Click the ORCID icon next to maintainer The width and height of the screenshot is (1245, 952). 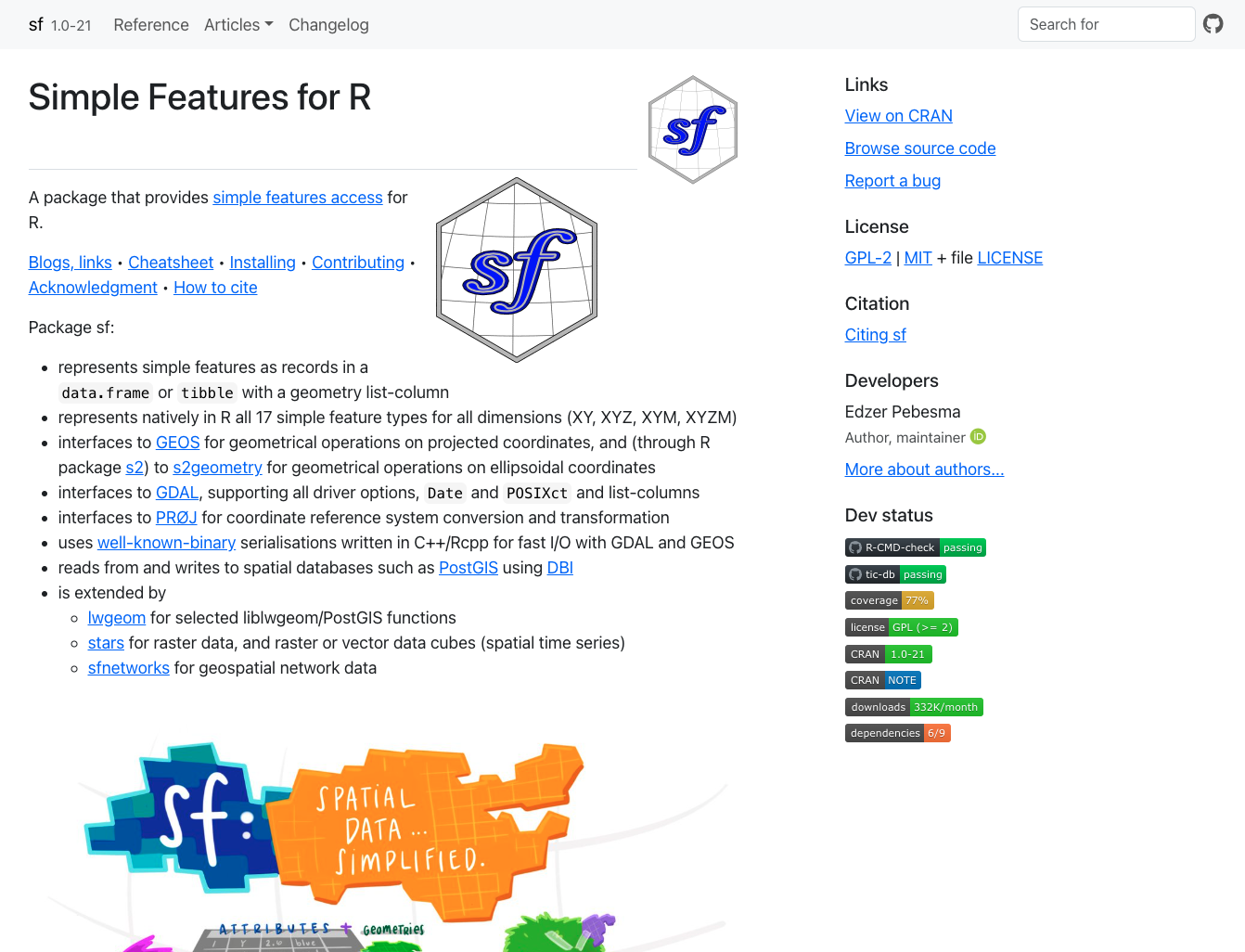978,437
